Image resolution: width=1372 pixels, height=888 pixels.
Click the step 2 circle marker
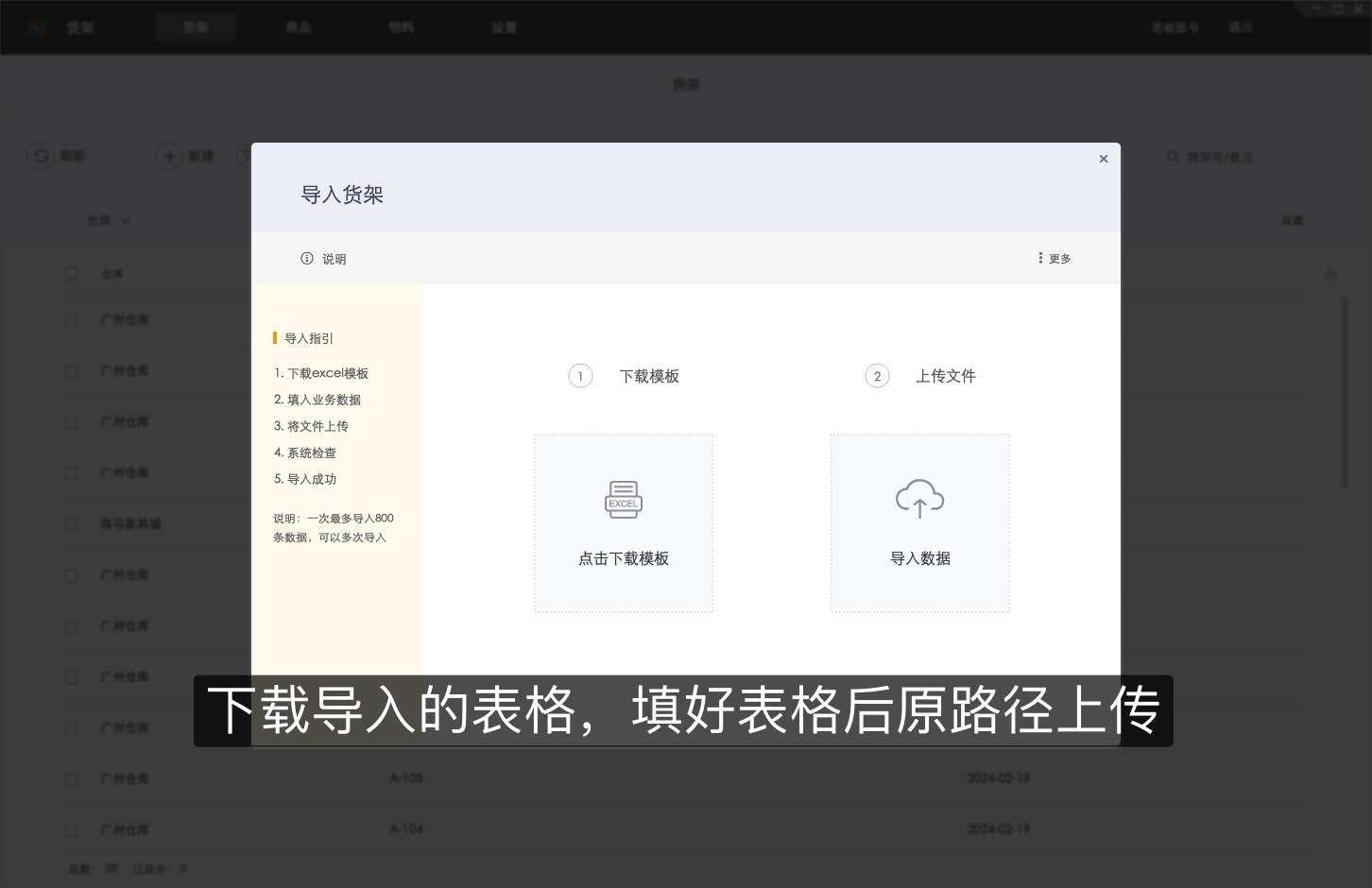(x=877, y=376)
